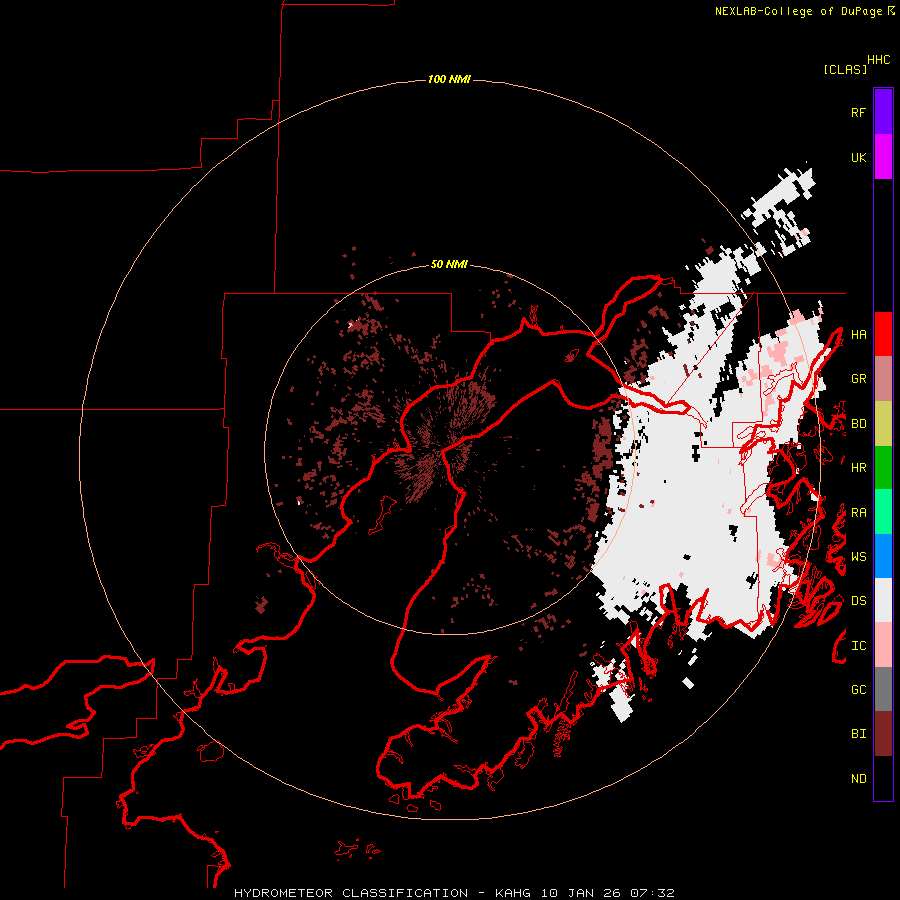This screenshot has width=900, height=900.
Task: Click the 100 NMI range ring label
Action: click(449, 79)
